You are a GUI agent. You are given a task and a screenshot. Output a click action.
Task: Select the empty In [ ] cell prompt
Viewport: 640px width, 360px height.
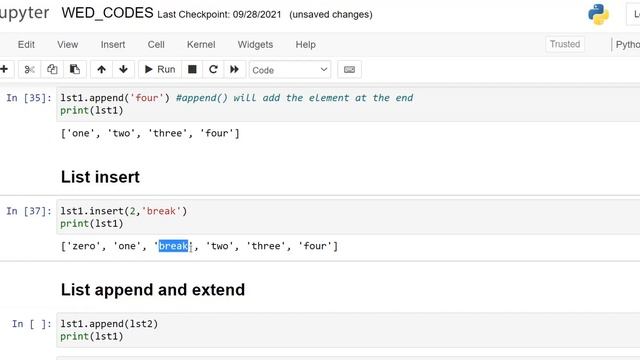(x=32, y=324)
